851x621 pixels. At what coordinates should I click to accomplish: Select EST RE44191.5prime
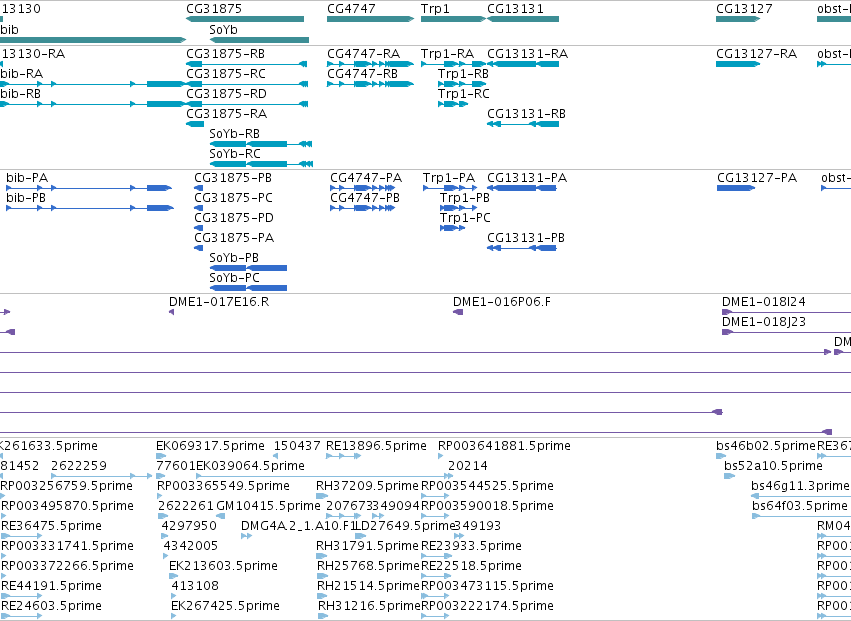click(x=52, y=586)
